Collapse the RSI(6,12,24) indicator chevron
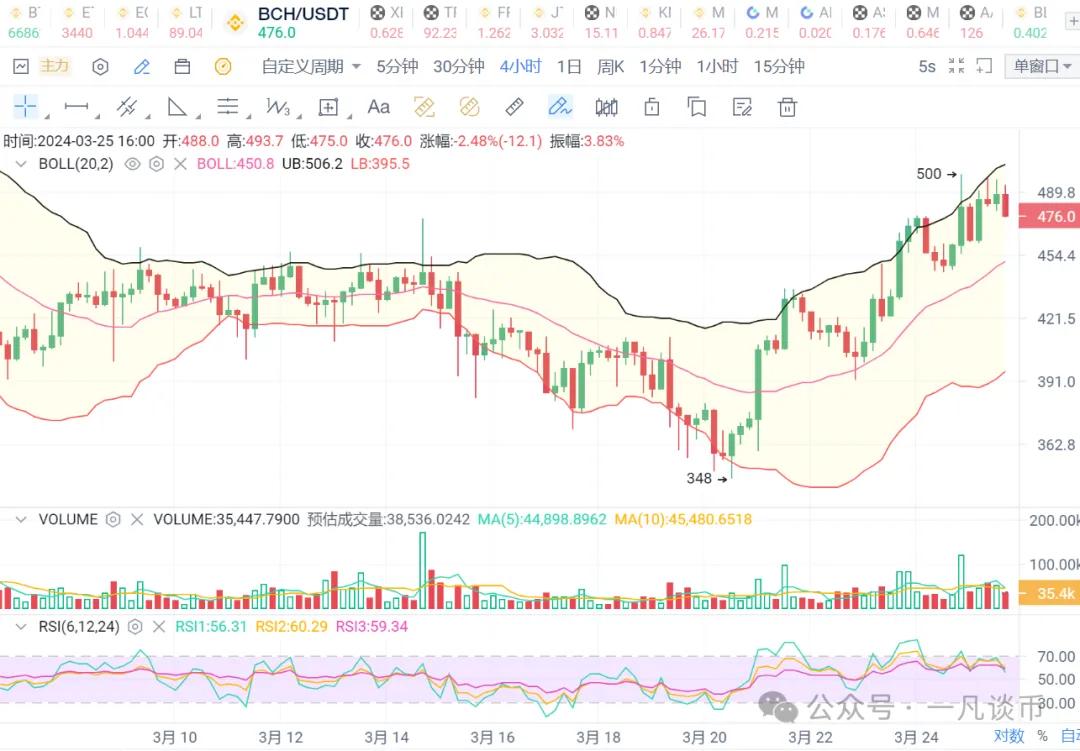The image size is (1080, 751). pyautogui.click(x=21, y=627)
